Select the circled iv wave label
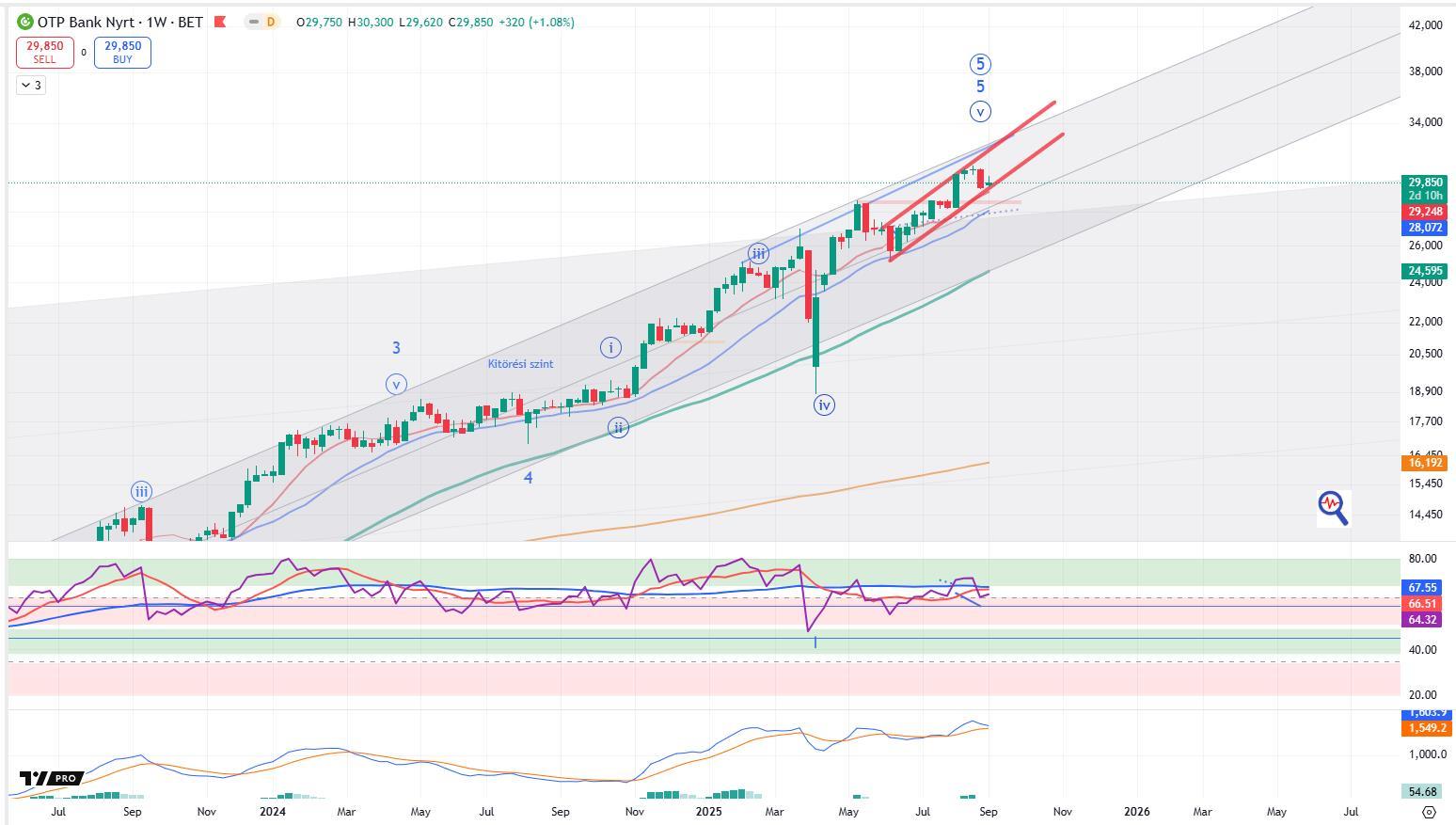Image resolution: width=1456 pixels, height=825 pixels. coord(824,405)
